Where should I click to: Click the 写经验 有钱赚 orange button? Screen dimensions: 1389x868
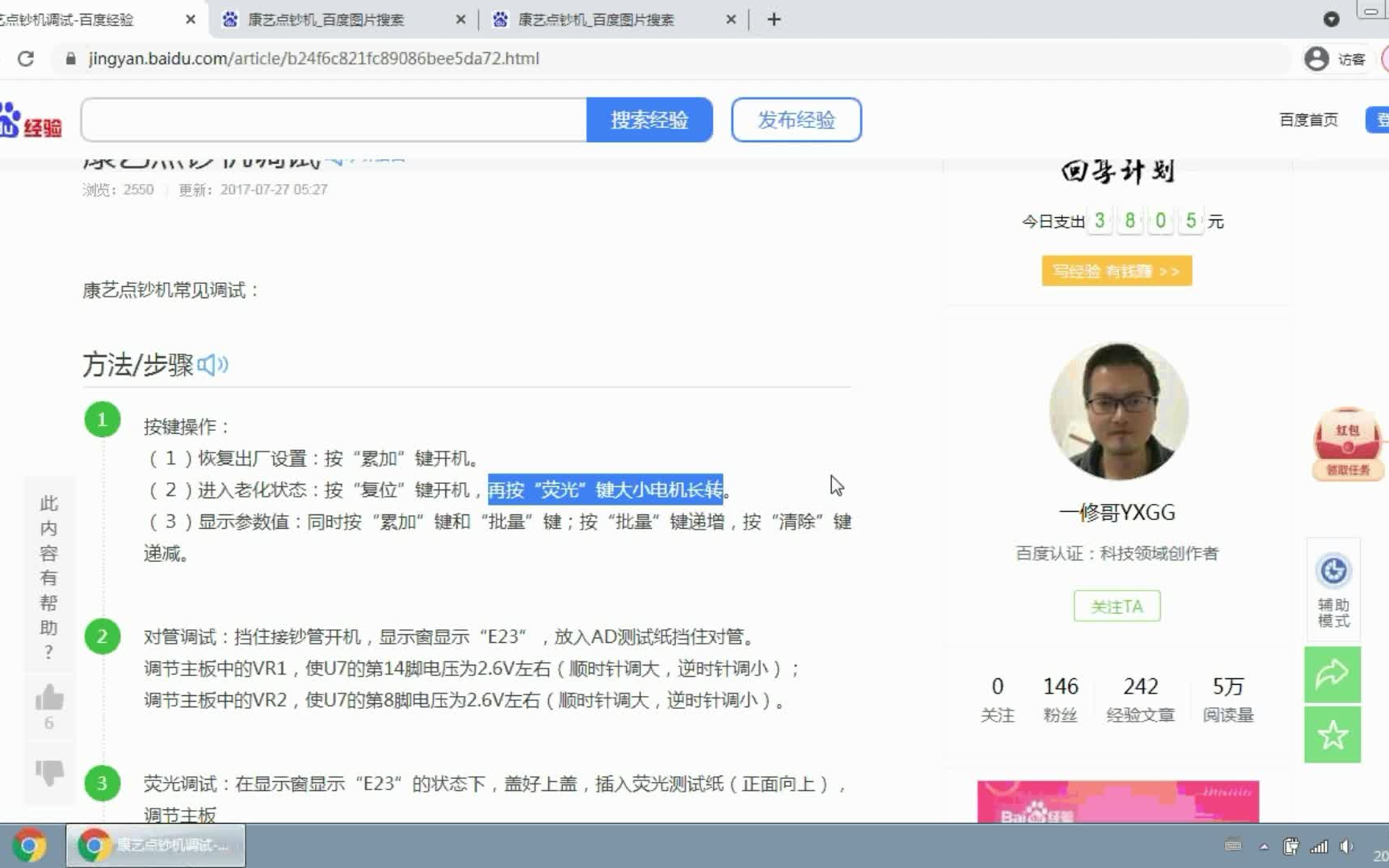pos(1117,271)
